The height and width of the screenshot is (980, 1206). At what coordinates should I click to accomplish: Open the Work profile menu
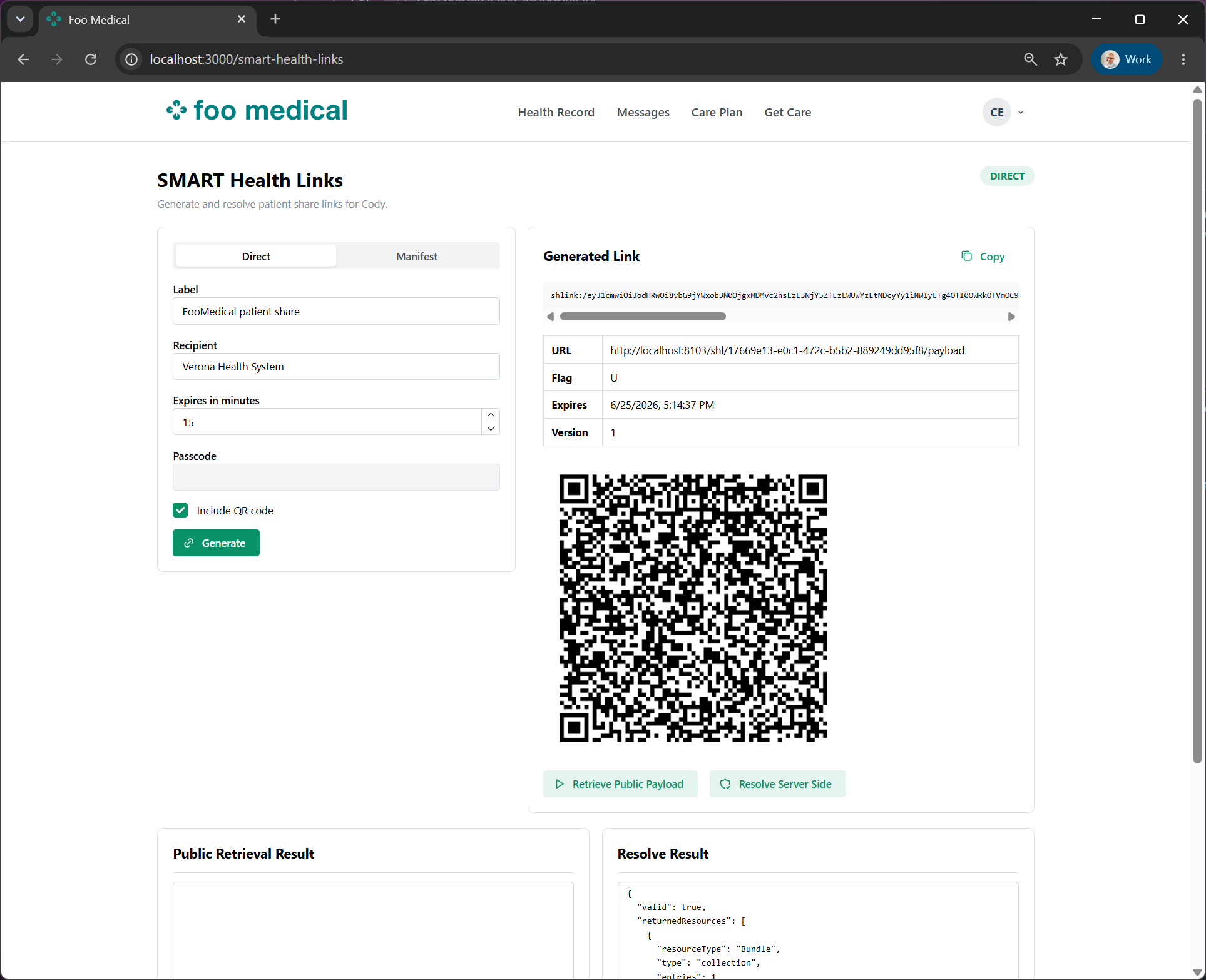point(1127,59)
